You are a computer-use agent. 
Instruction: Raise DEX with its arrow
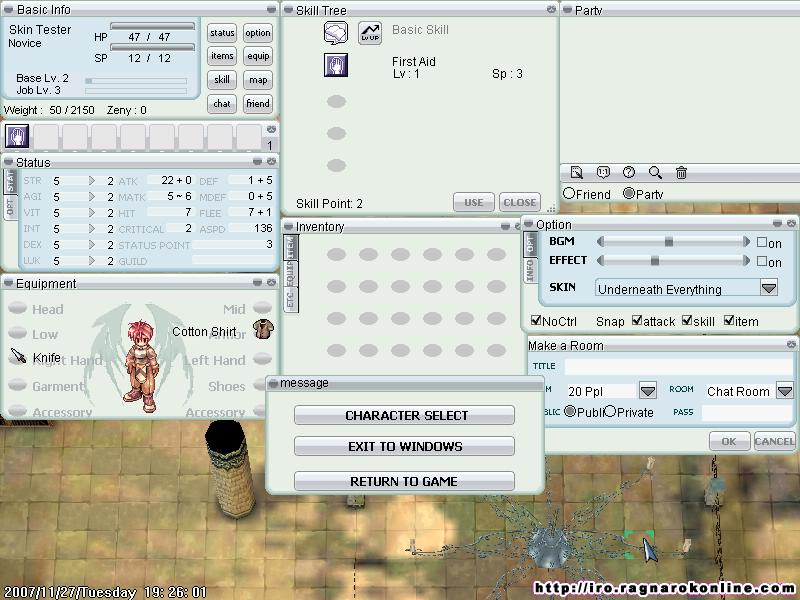pyautogui.click(x=92, y=244)
